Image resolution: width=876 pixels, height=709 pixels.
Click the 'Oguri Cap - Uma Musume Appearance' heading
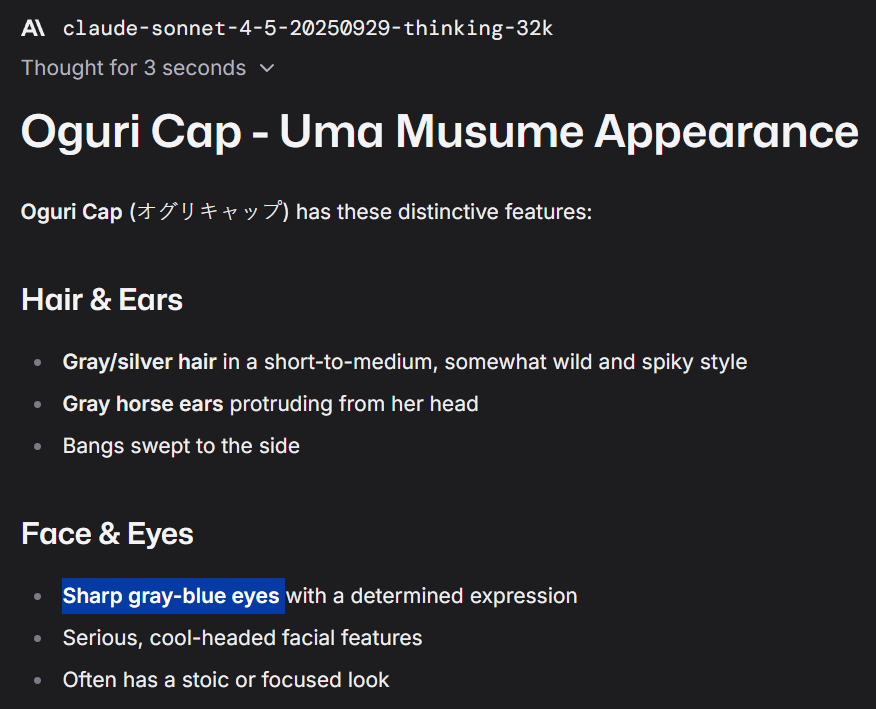440,132
